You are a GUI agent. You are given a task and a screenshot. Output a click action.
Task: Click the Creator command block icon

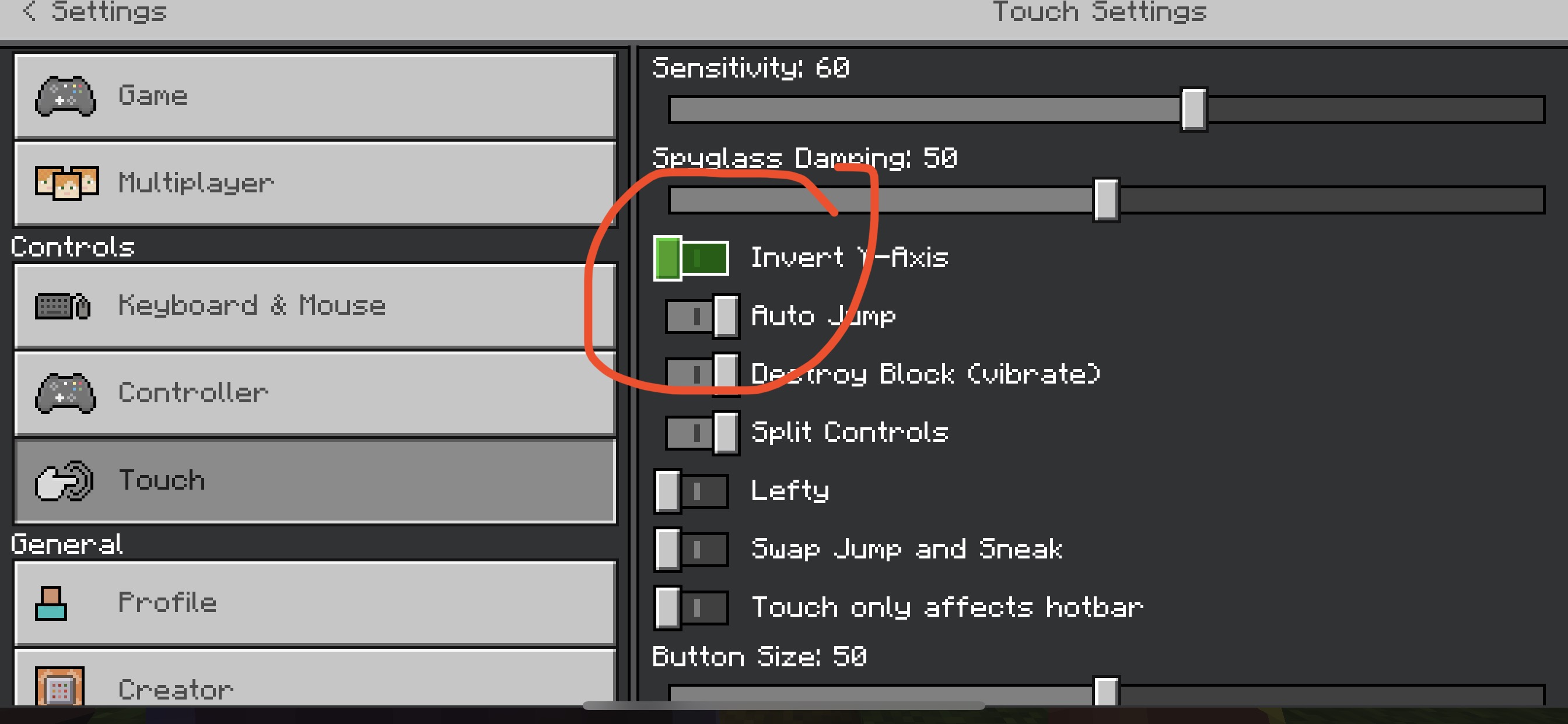[x=60, y=687]
